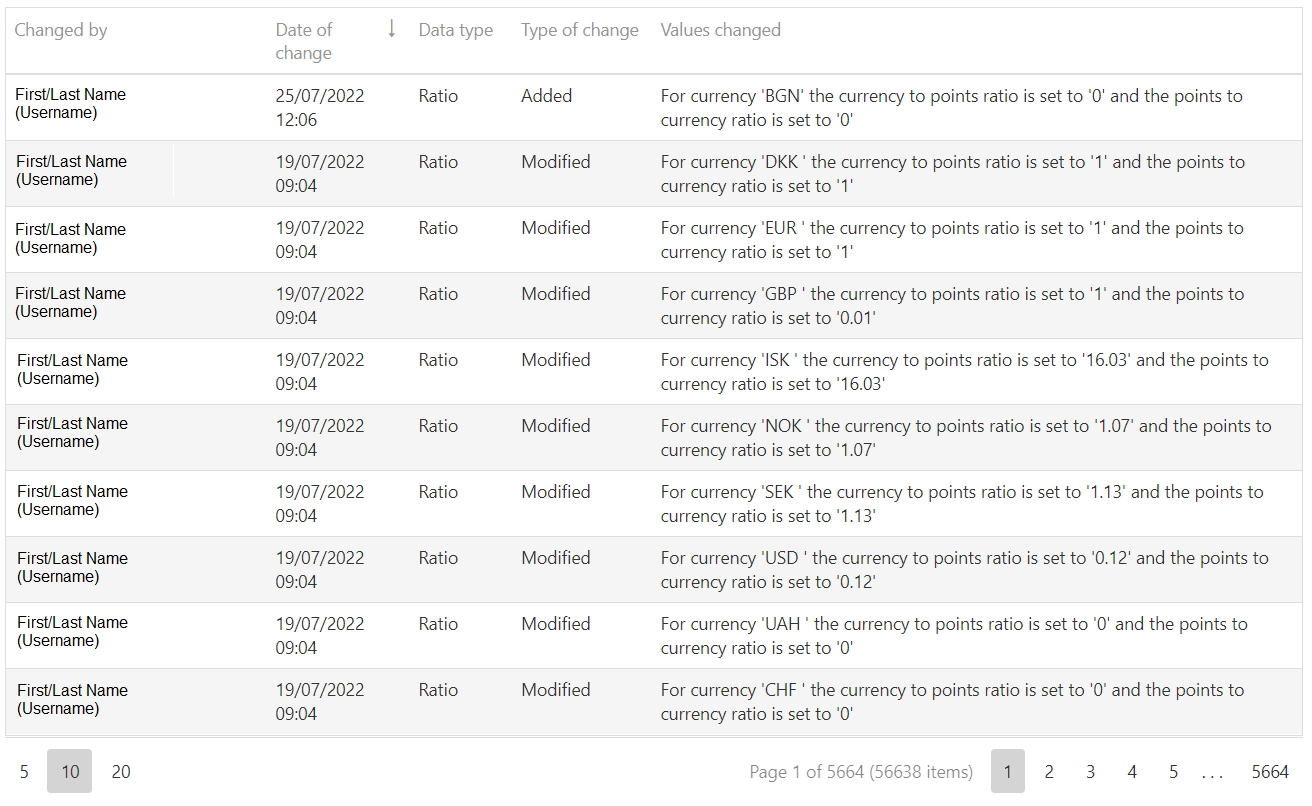Click the Date of change column header

tap(304, 41)
